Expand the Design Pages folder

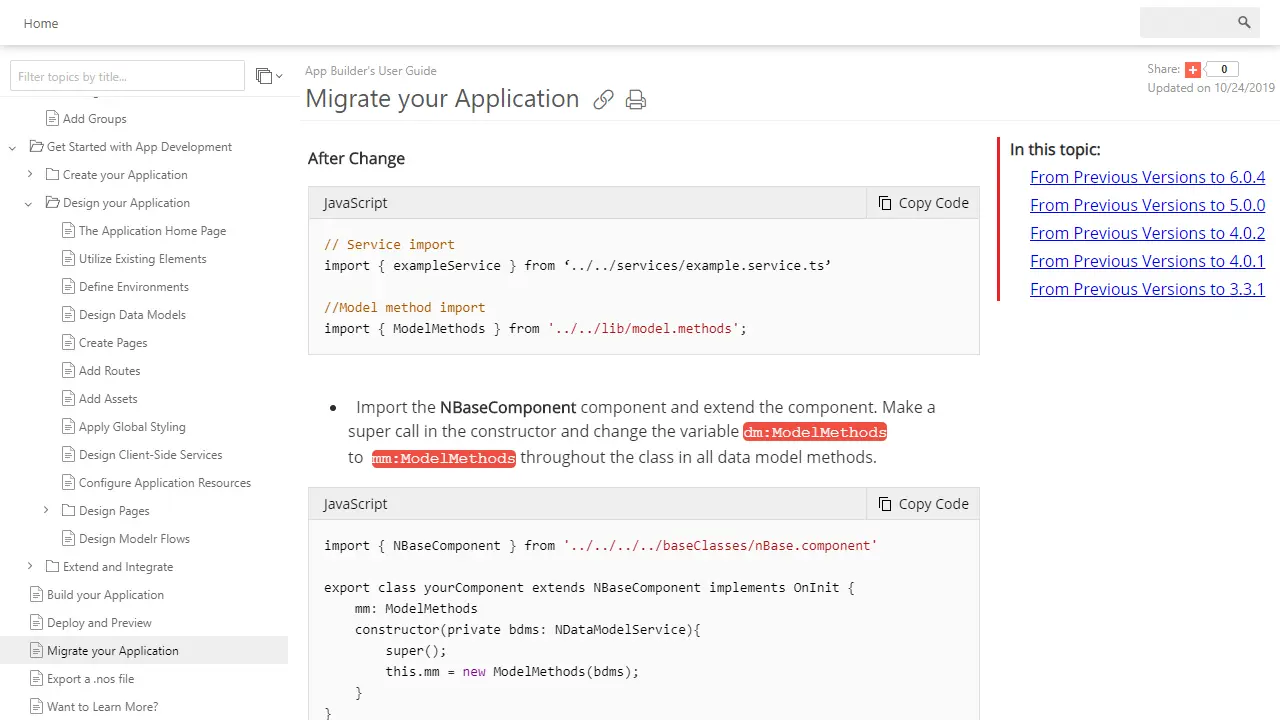point(46,511)
